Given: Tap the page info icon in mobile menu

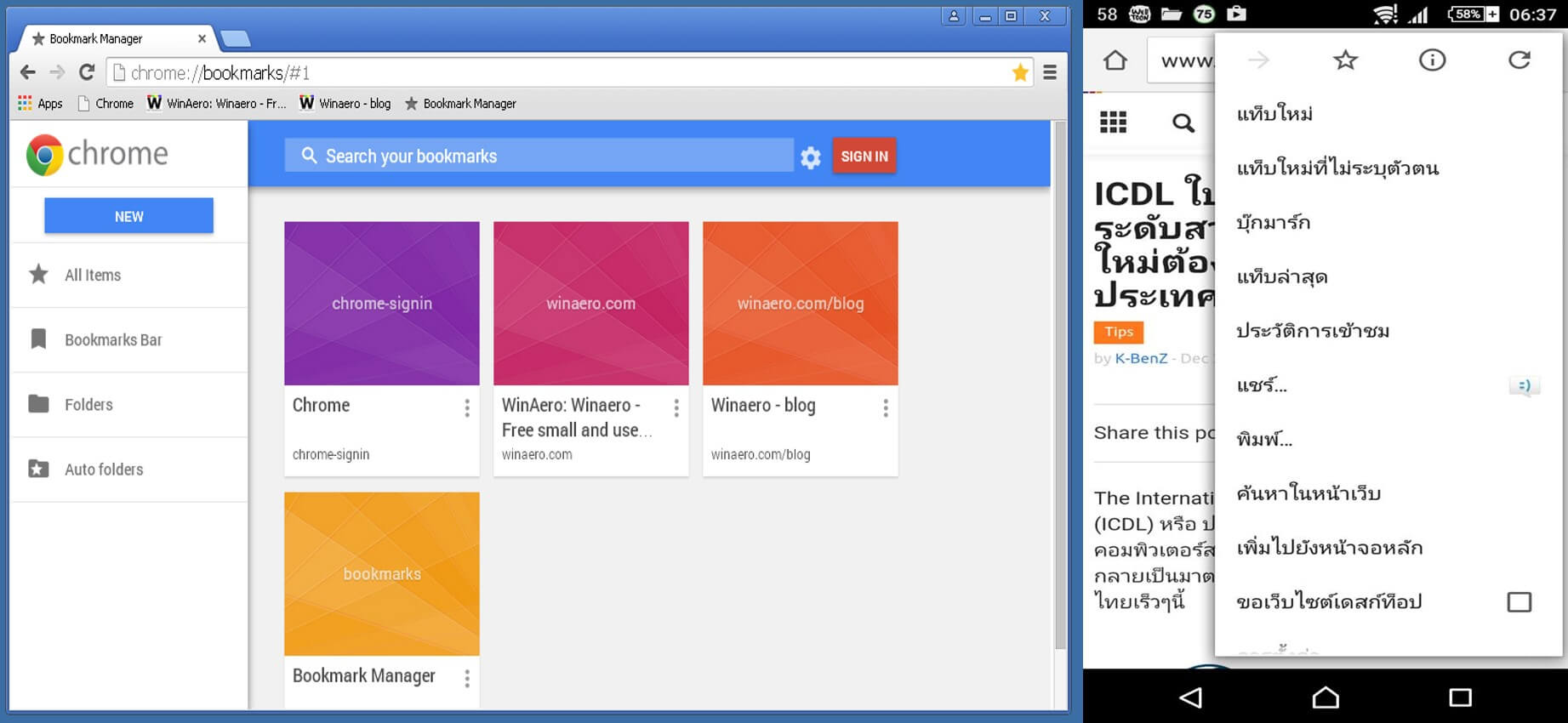Looking at the screenshot, I should coord(1432,60).
